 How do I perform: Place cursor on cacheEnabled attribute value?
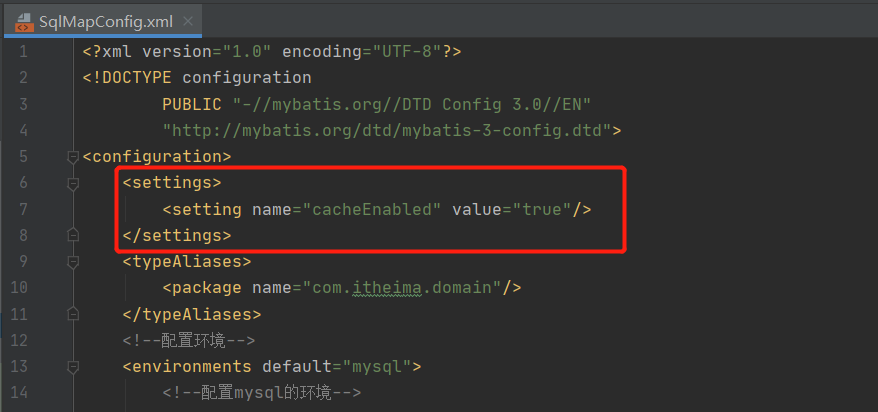[x=372, y=209]
